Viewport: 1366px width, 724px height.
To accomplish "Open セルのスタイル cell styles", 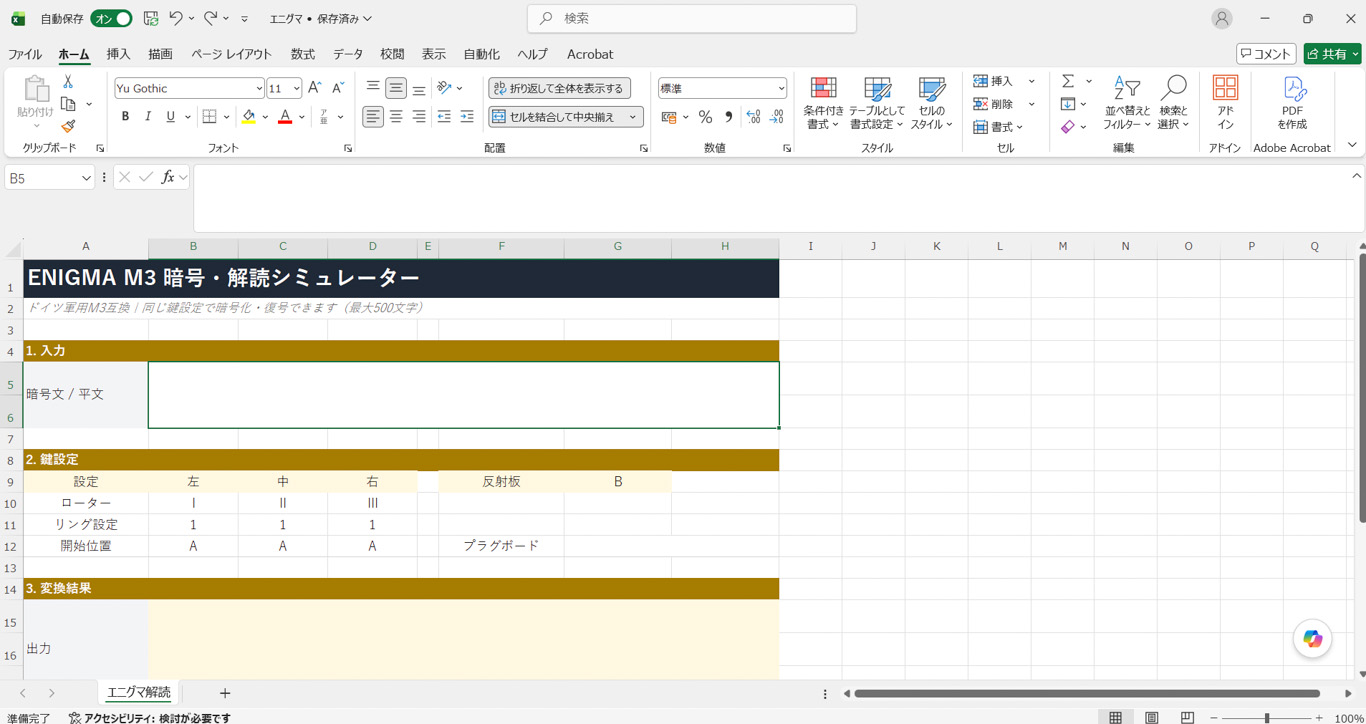I will pos(932,103).
